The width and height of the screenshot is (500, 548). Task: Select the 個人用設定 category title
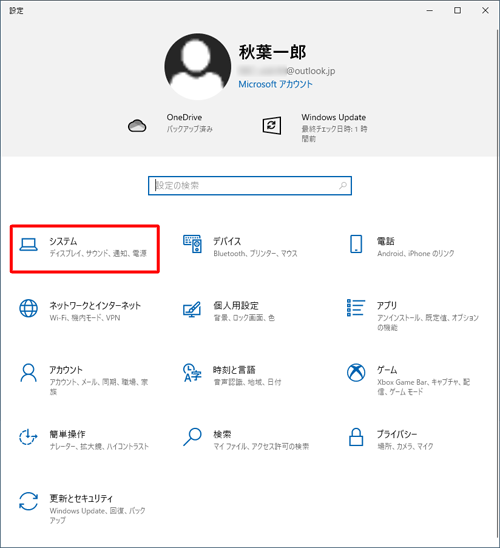236,305
